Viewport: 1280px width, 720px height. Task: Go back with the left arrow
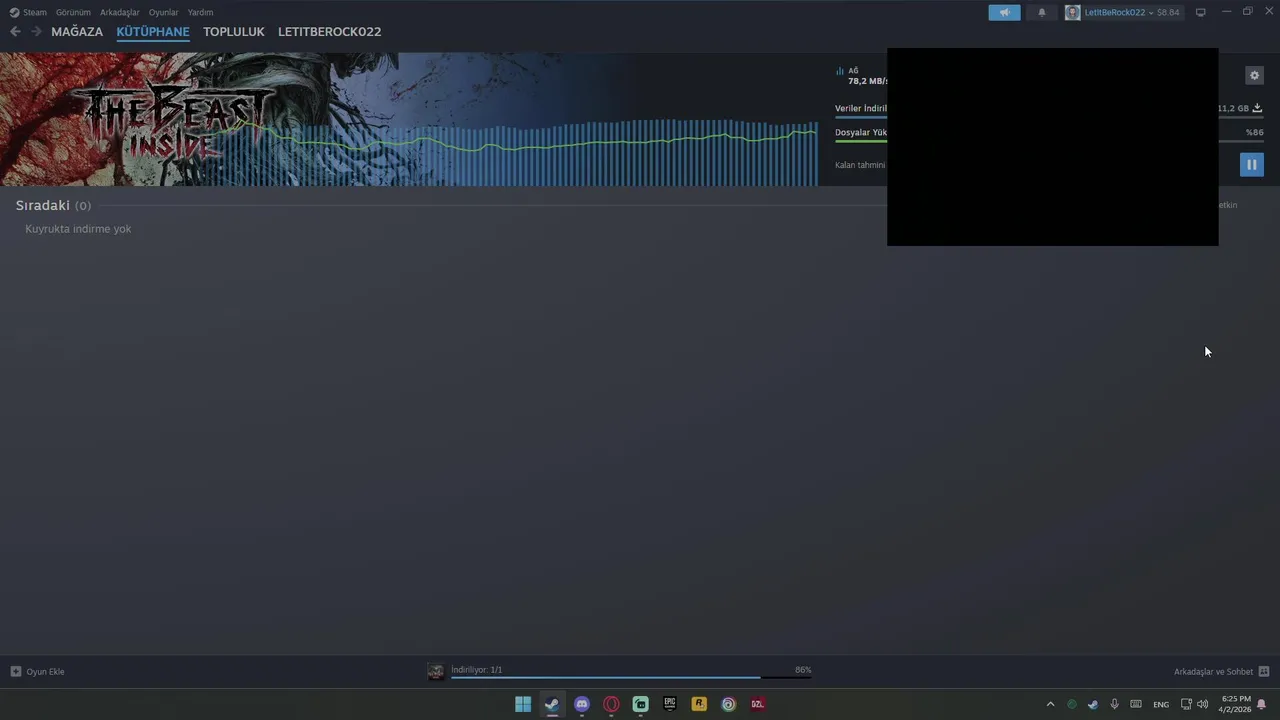click(15, 32)
